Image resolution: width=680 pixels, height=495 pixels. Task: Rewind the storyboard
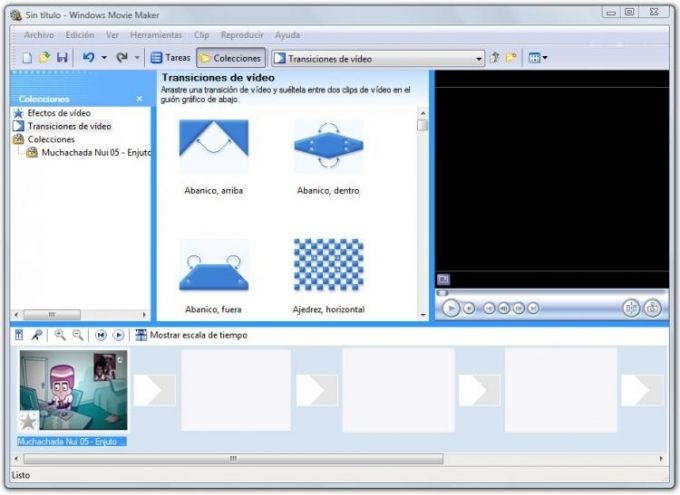101,335
